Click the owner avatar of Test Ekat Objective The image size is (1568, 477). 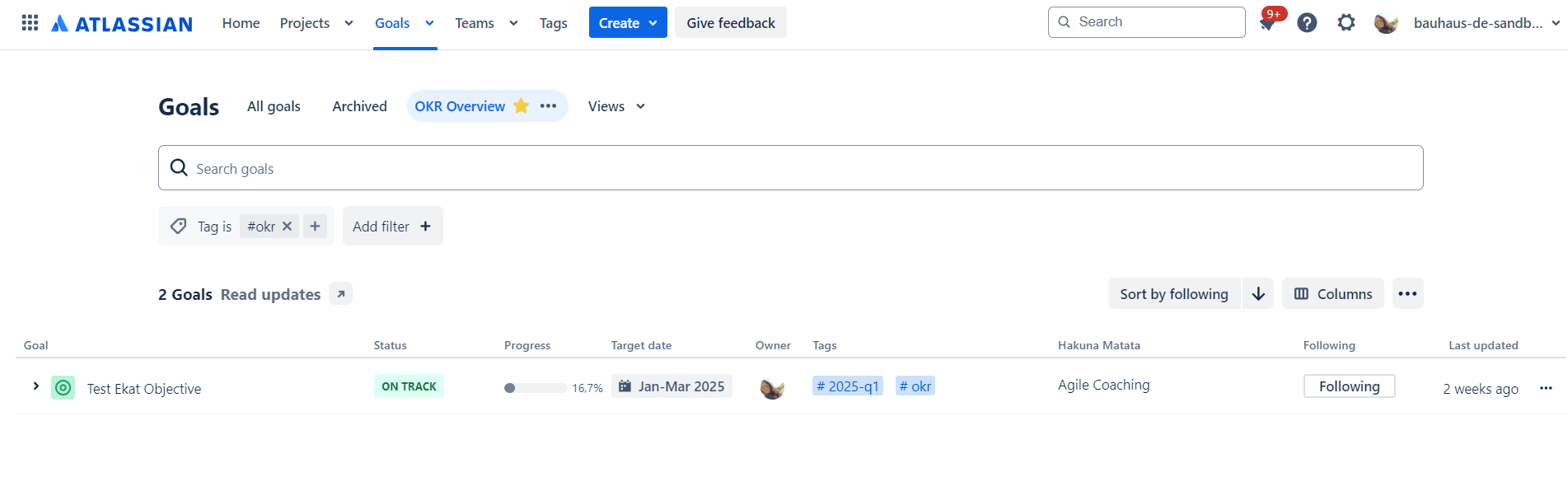[772, 387]
